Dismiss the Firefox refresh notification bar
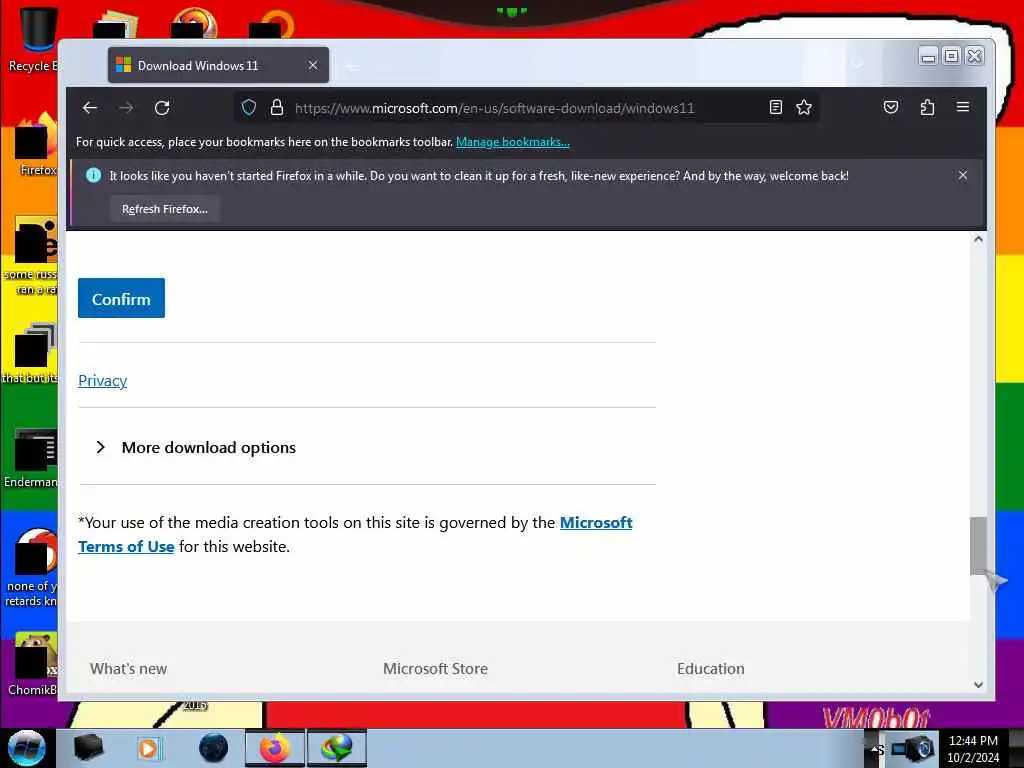 coord(963,175)
